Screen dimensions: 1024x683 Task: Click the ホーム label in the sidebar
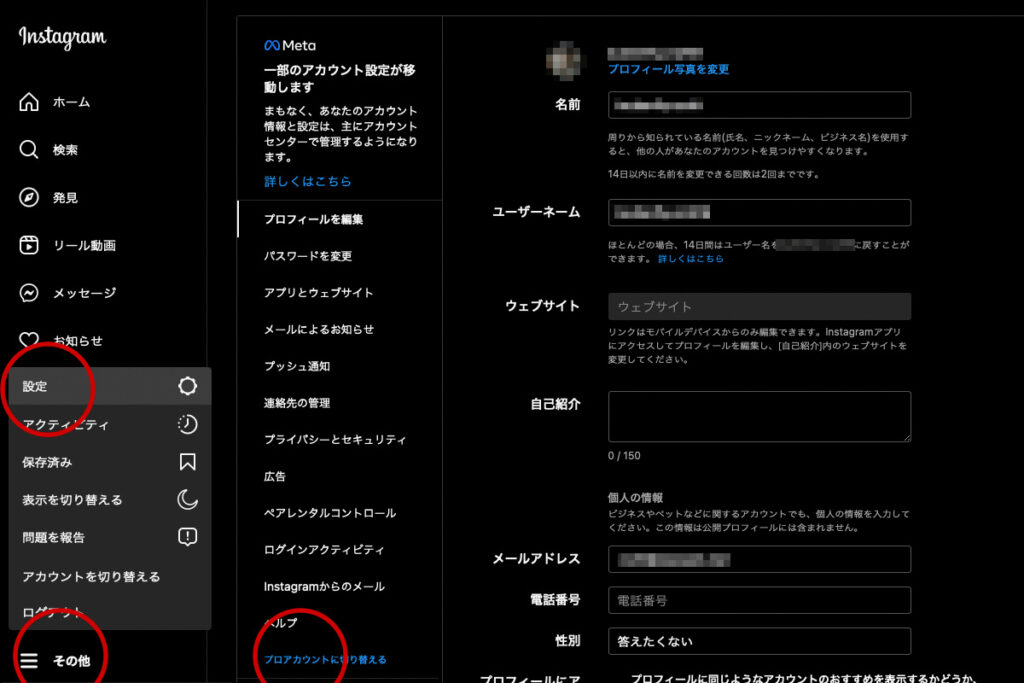click(x=71, y=103)
